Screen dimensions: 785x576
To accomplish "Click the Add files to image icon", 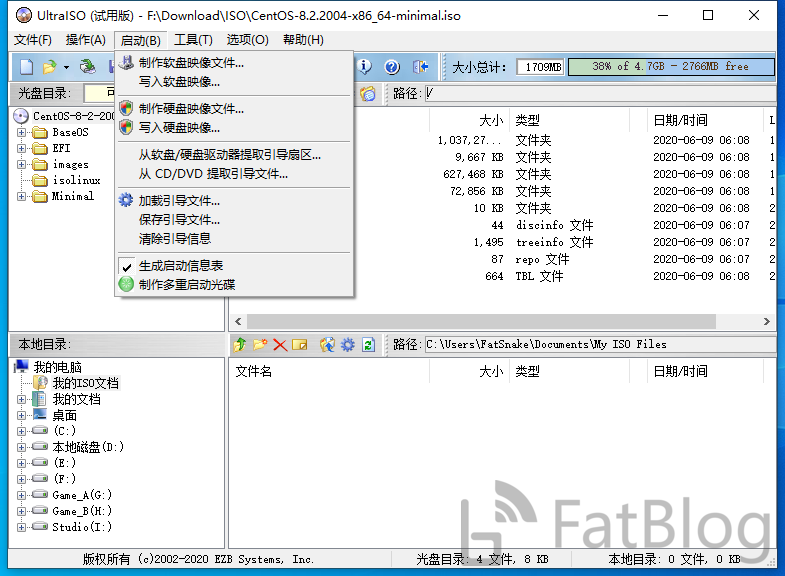I will 327,344.
